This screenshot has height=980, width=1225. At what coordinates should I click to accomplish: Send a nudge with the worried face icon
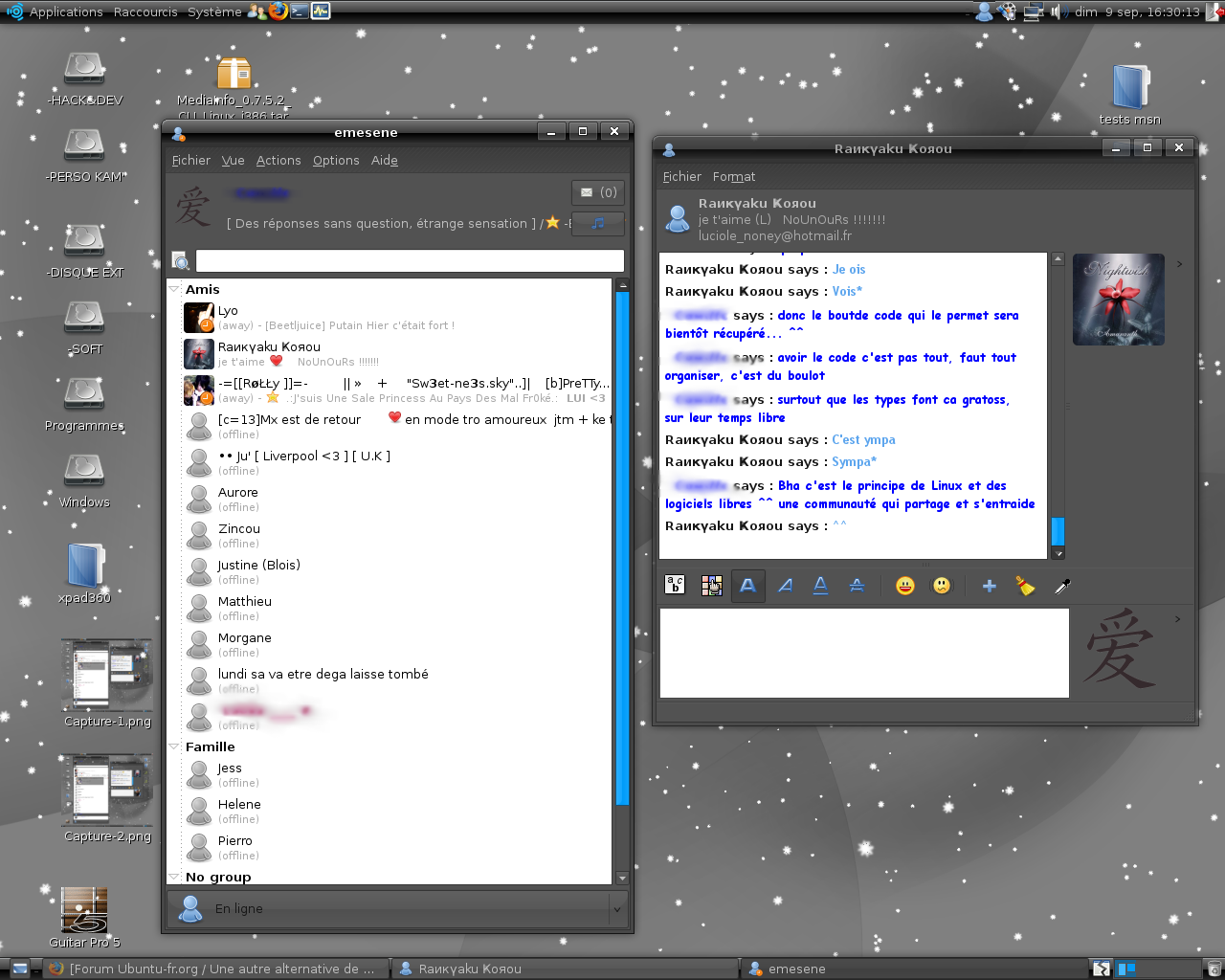942,586
